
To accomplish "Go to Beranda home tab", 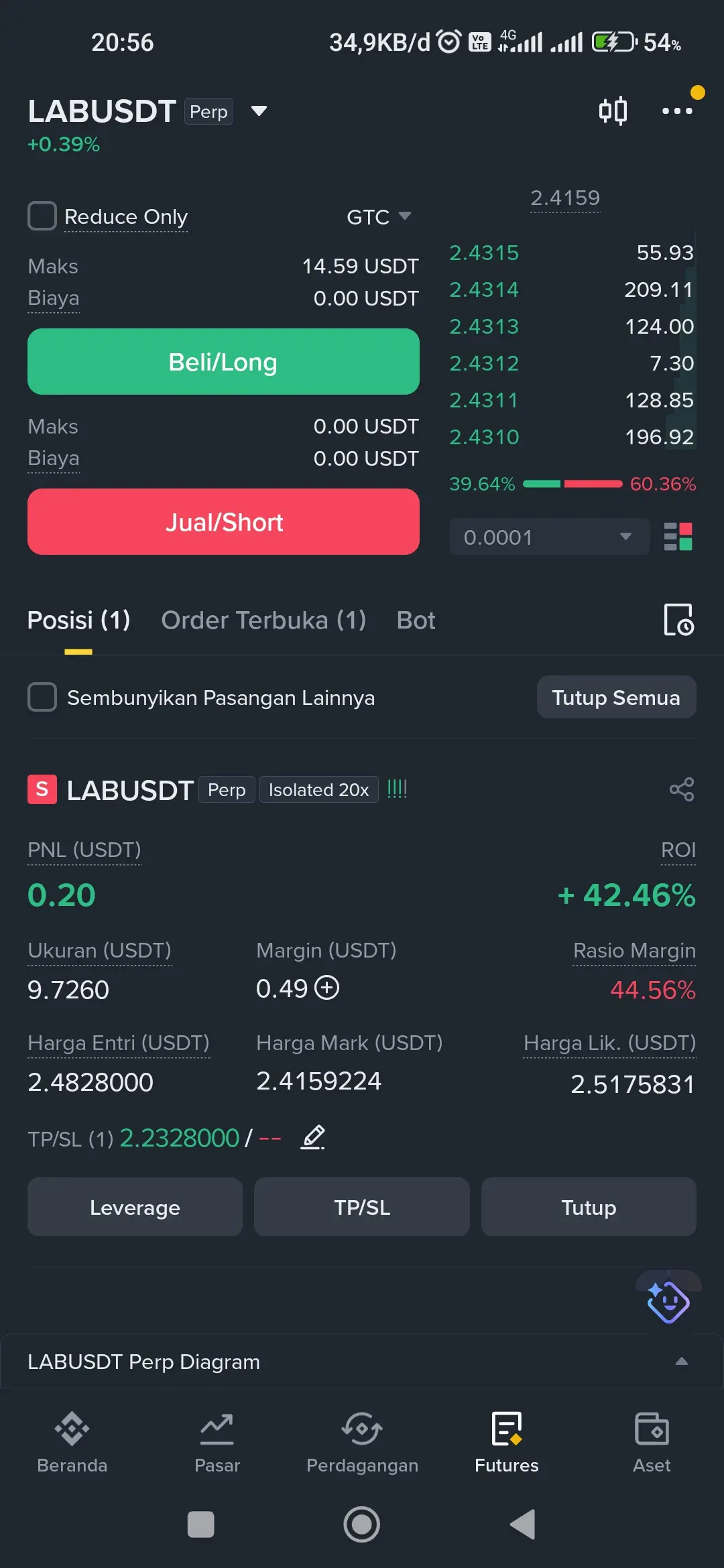I will 72,1443.
